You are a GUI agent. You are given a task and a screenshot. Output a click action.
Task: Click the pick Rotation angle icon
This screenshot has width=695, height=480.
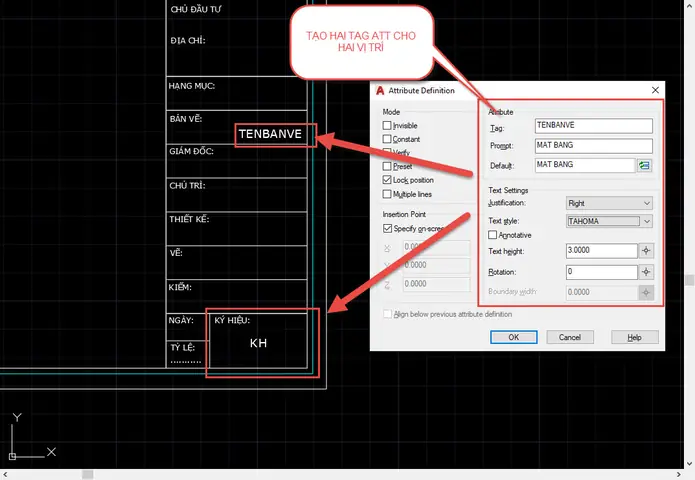[646, 272]
